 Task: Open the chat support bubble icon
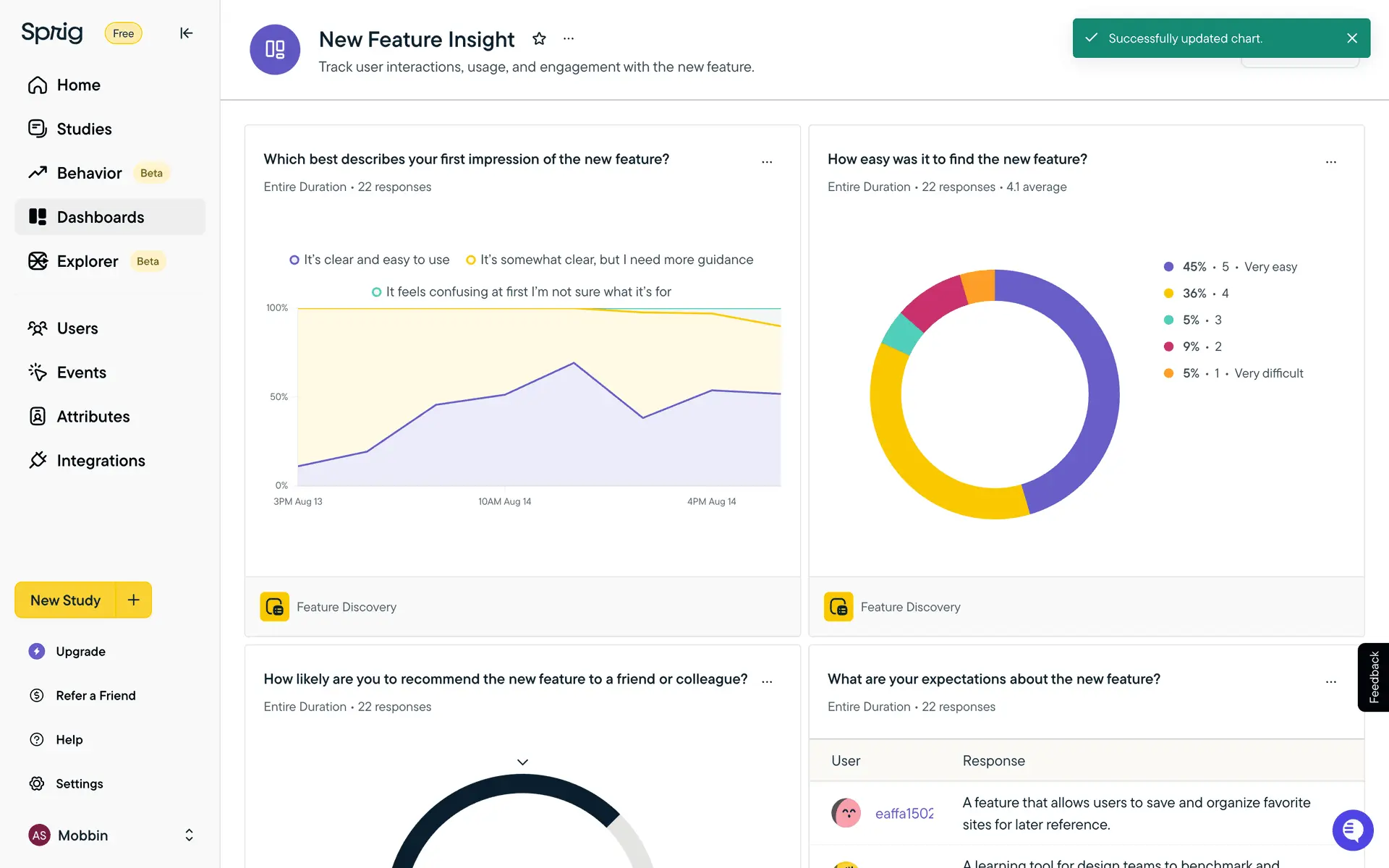[x=1352, y=830]
